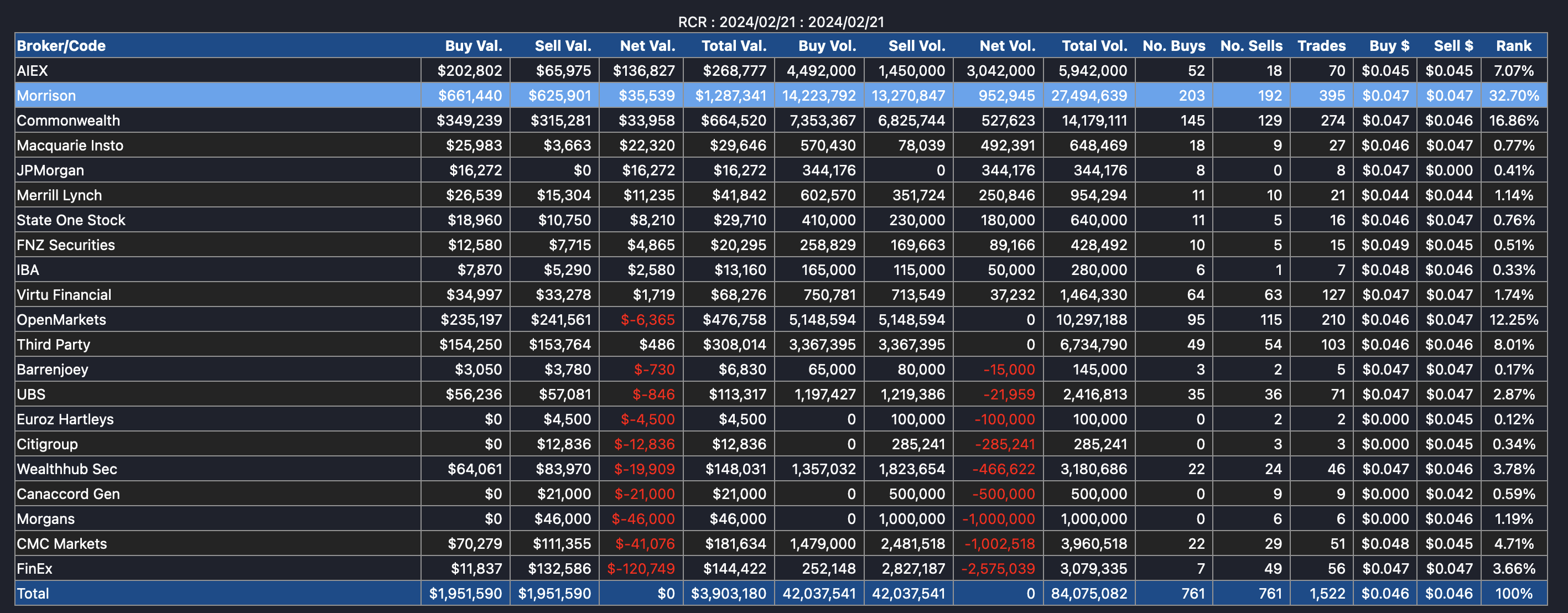Click the Total row label
Screen dimensions: 1568x613
point(33,594)
